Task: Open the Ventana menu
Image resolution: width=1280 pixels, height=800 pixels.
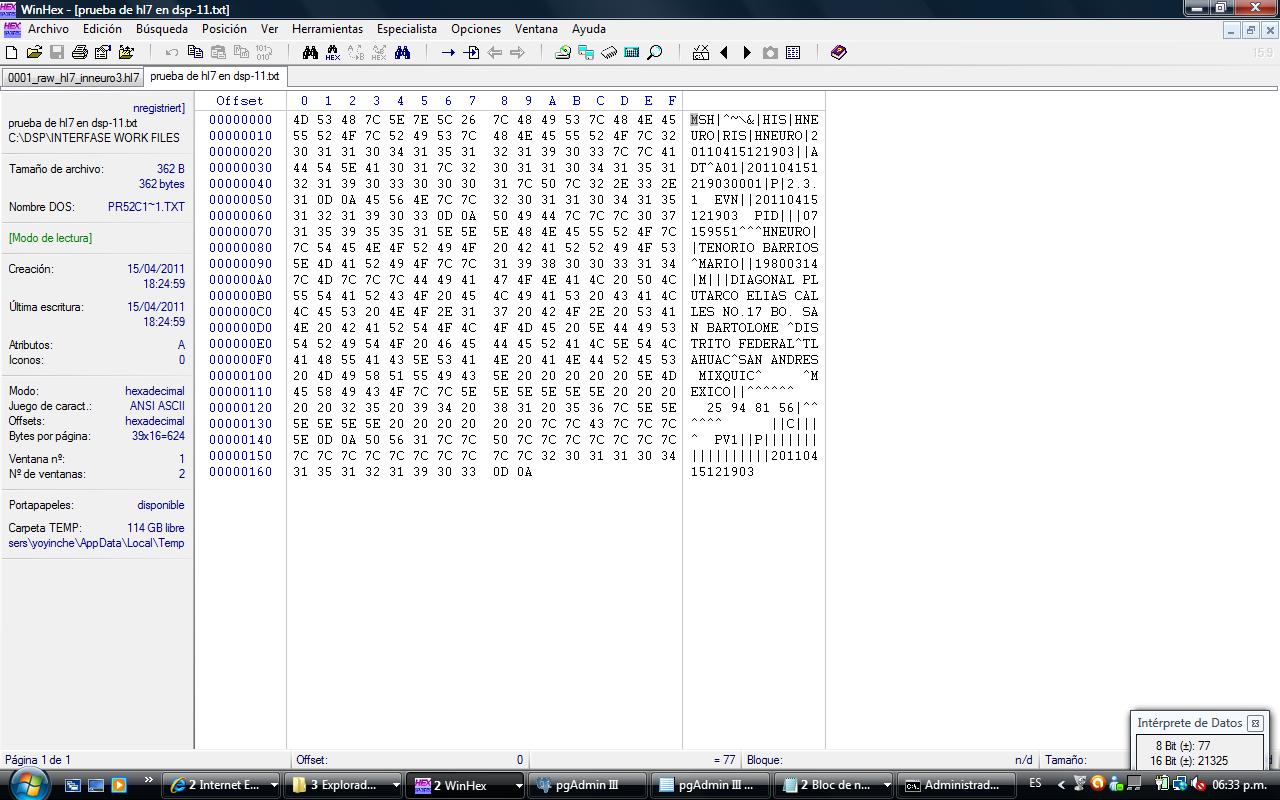Action: click(x=536, y=29)
